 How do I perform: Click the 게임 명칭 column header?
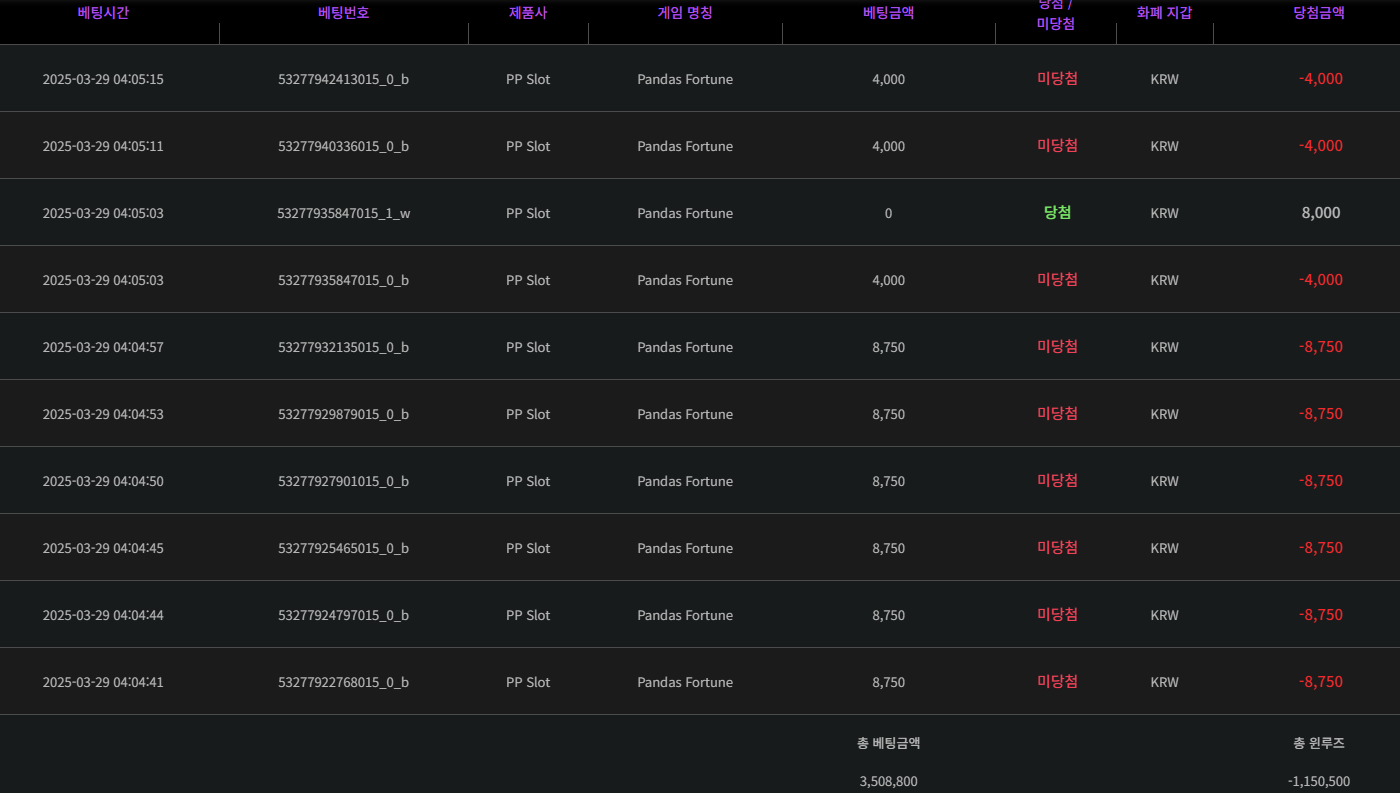(x=685, y=13)
